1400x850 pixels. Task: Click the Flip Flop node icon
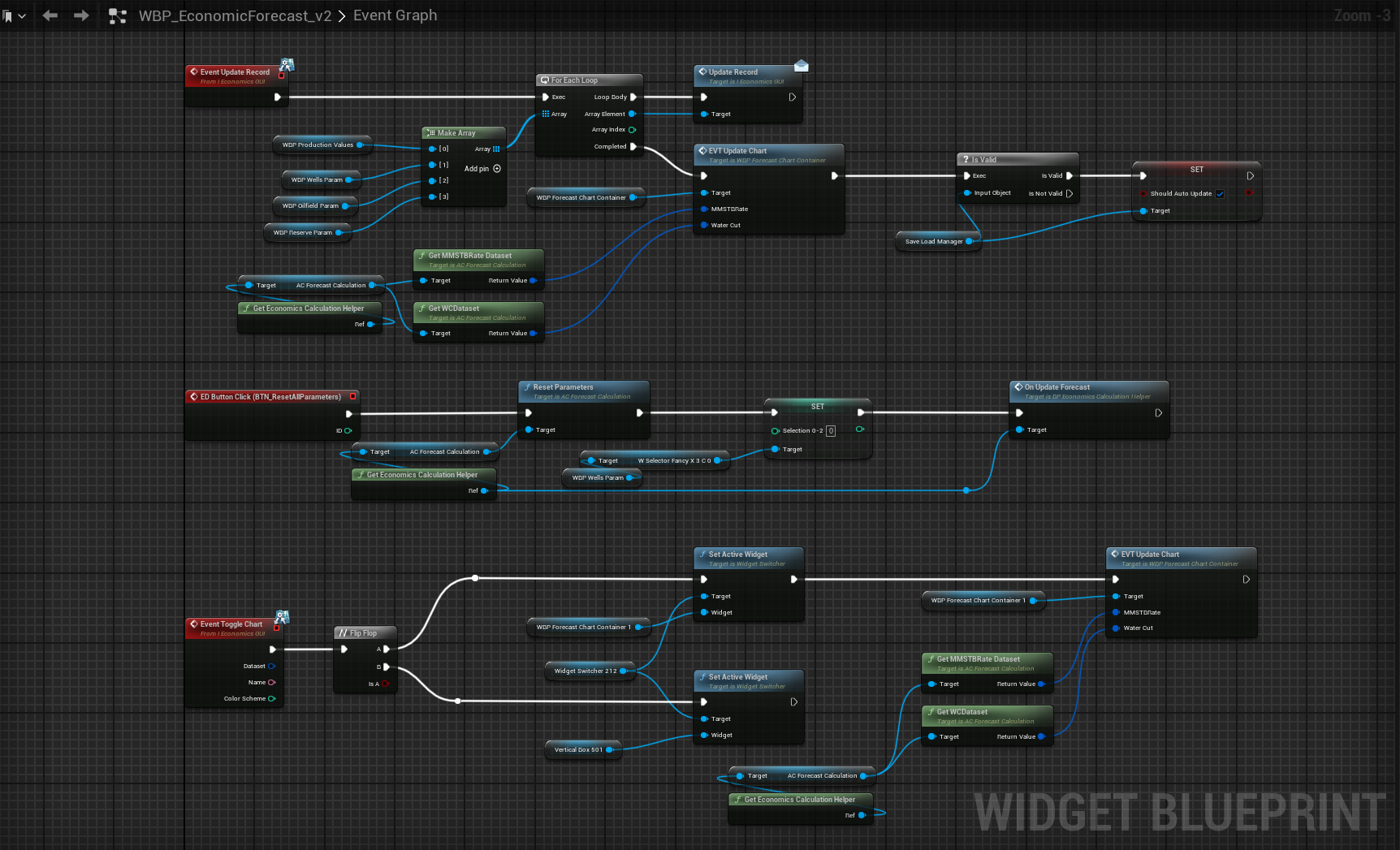(x=343, y=633)
